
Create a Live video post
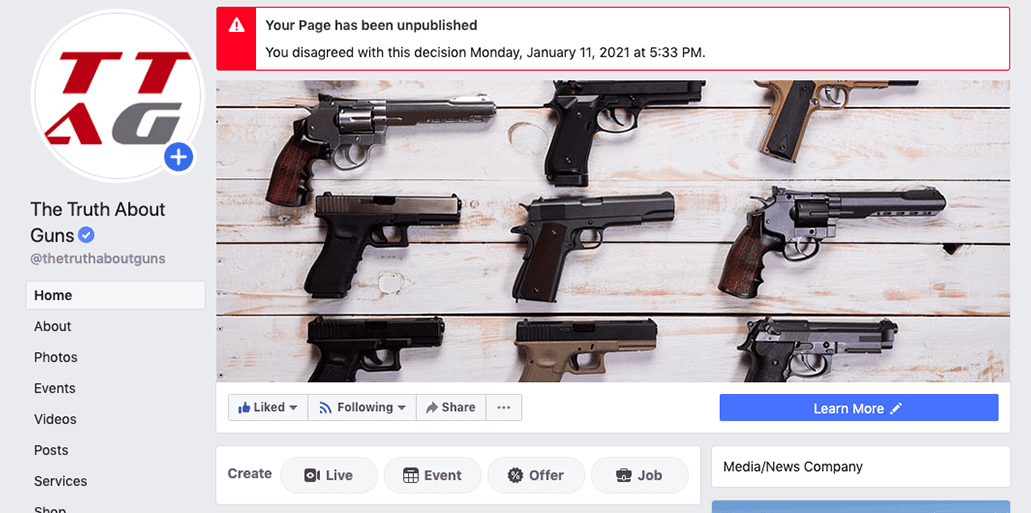coord(329,476)
